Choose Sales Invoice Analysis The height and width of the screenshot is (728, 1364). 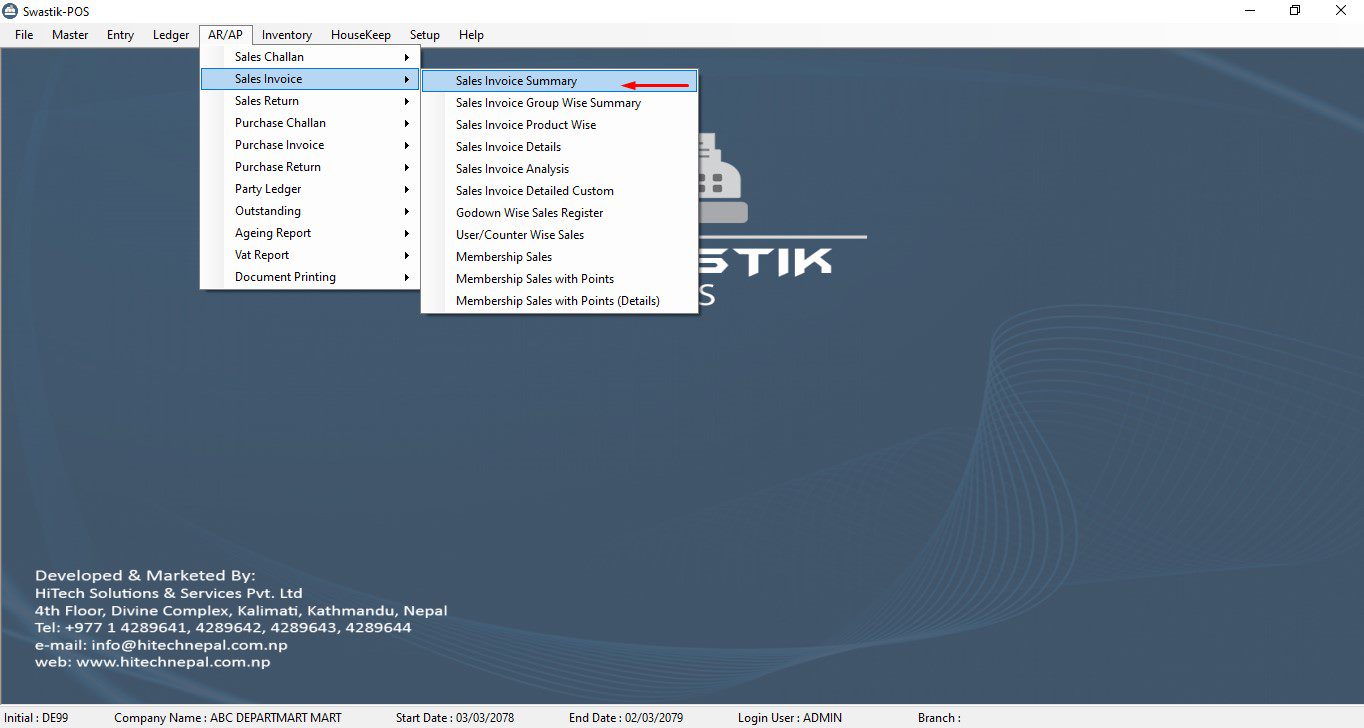(x=512, y=169)
